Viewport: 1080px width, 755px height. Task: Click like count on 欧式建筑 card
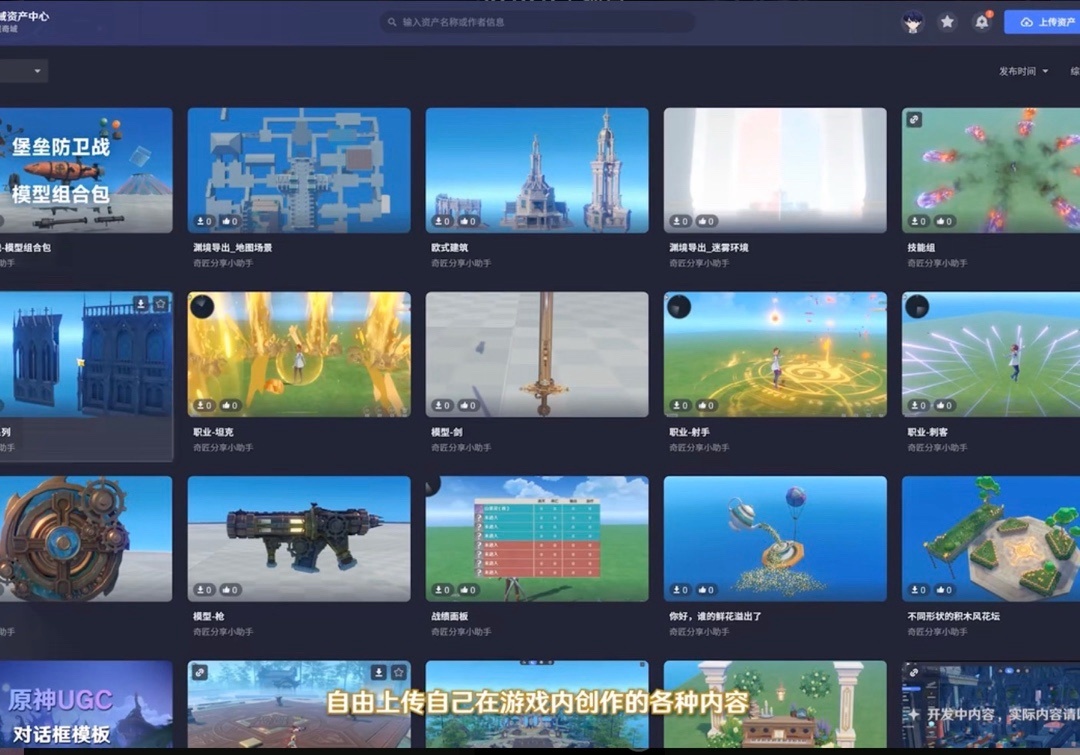(468, 221)
